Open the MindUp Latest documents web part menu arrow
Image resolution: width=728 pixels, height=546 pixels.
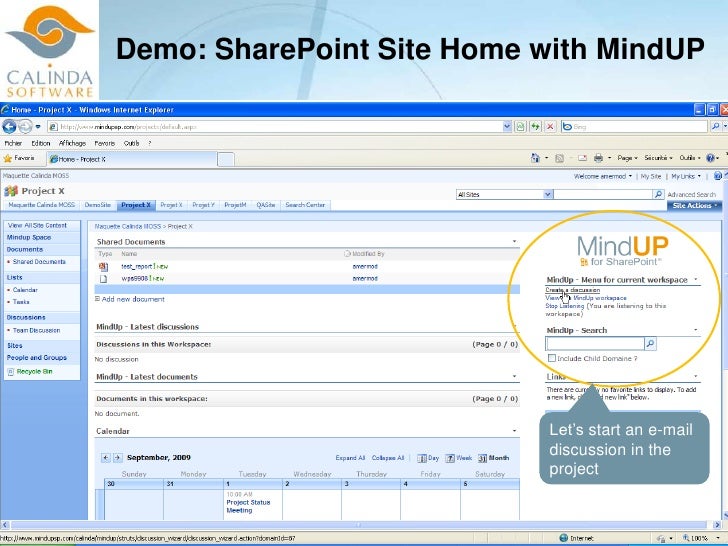(514, 377)
